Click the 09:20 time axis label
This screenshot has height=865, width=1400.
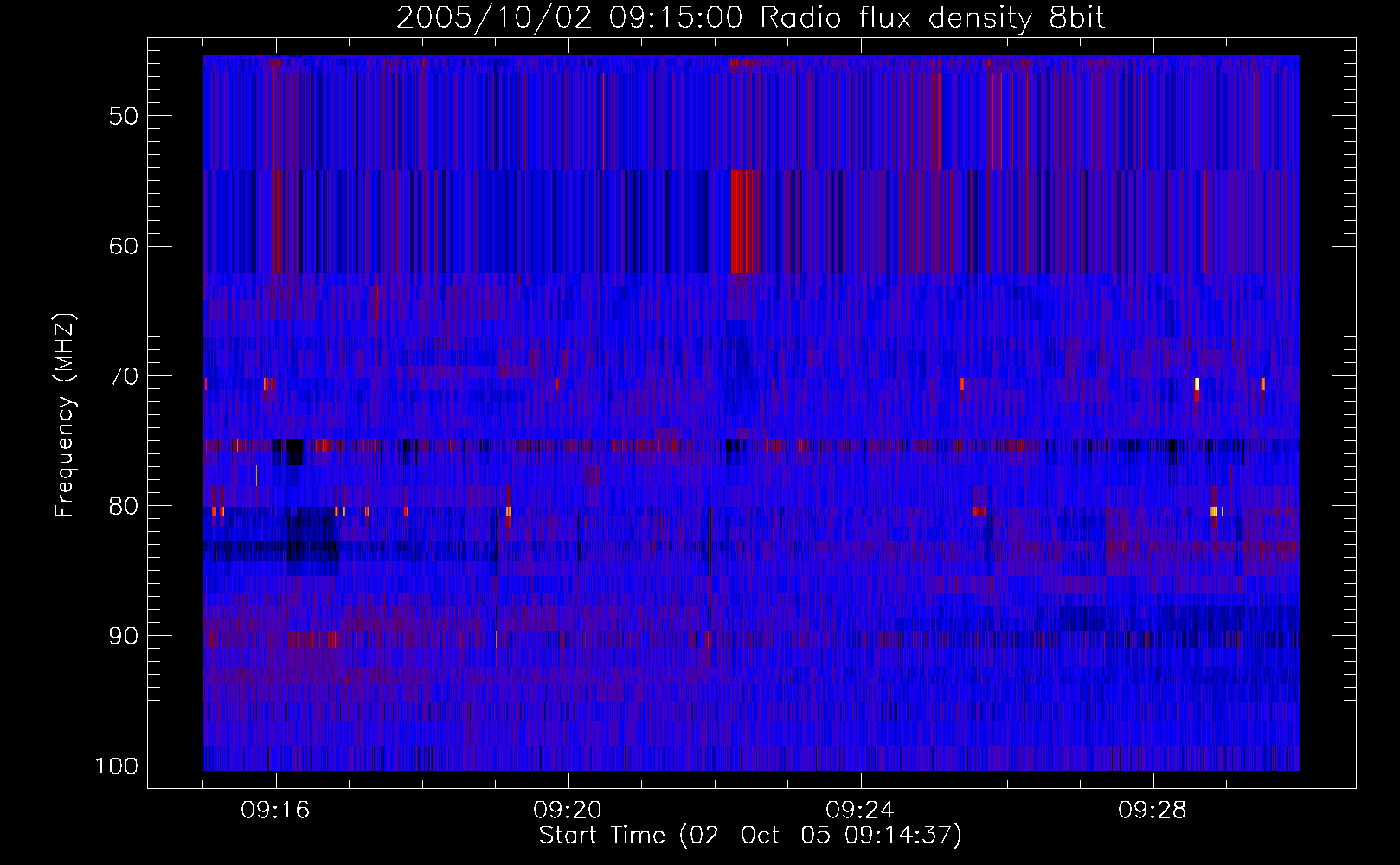point(568,811)
